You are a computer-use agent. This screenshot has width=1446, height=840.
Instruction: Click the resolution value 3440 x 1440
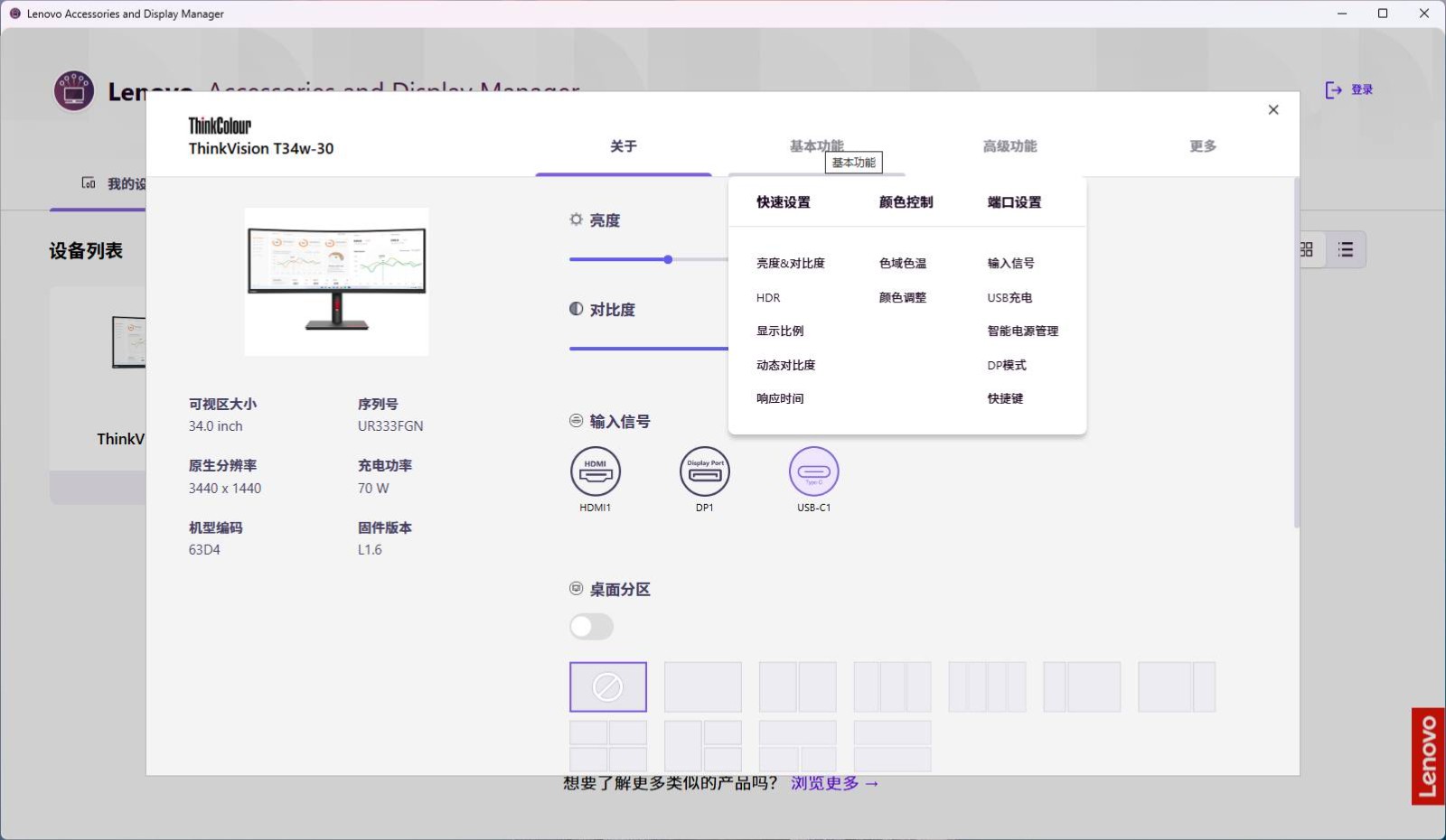225,489
